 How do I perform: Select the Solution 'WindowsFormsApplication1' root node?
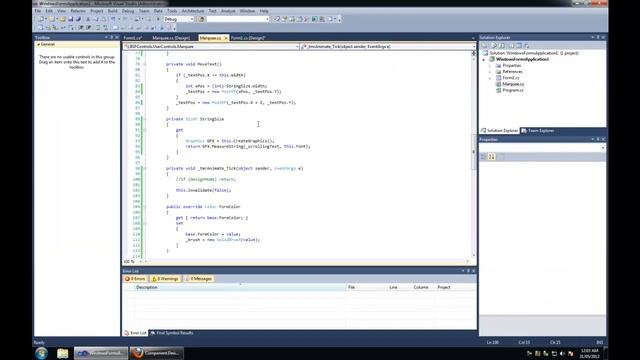[x=533, y=53]
